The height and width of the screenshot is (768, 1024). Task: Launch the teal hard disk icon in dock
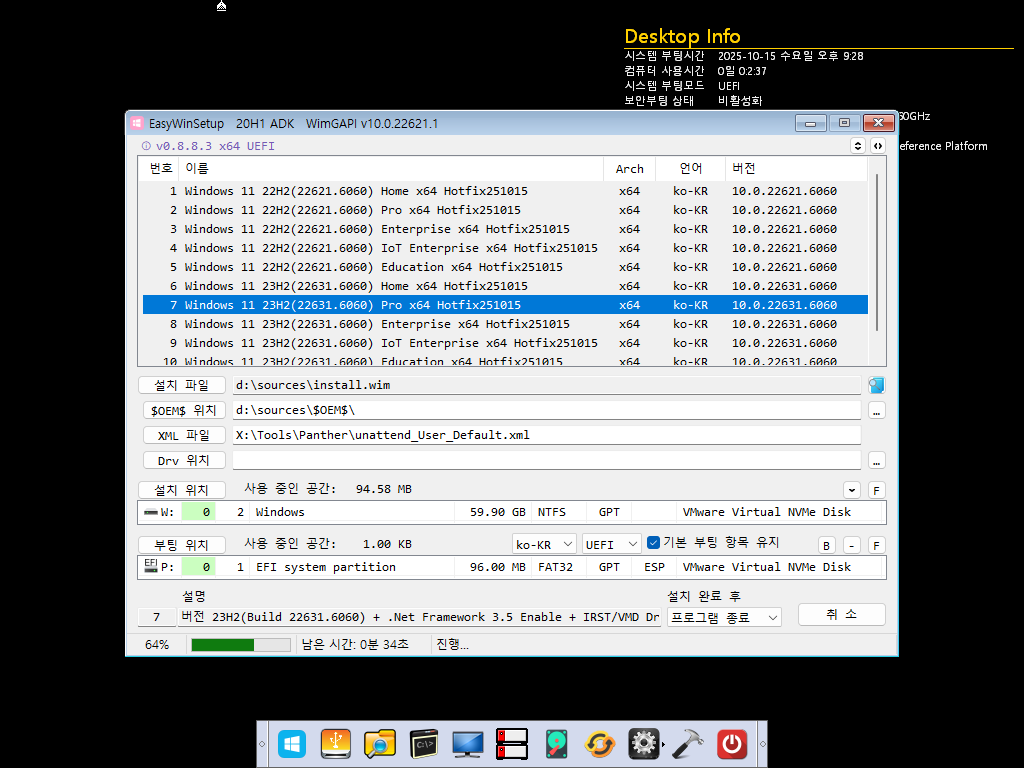point(556,744)
